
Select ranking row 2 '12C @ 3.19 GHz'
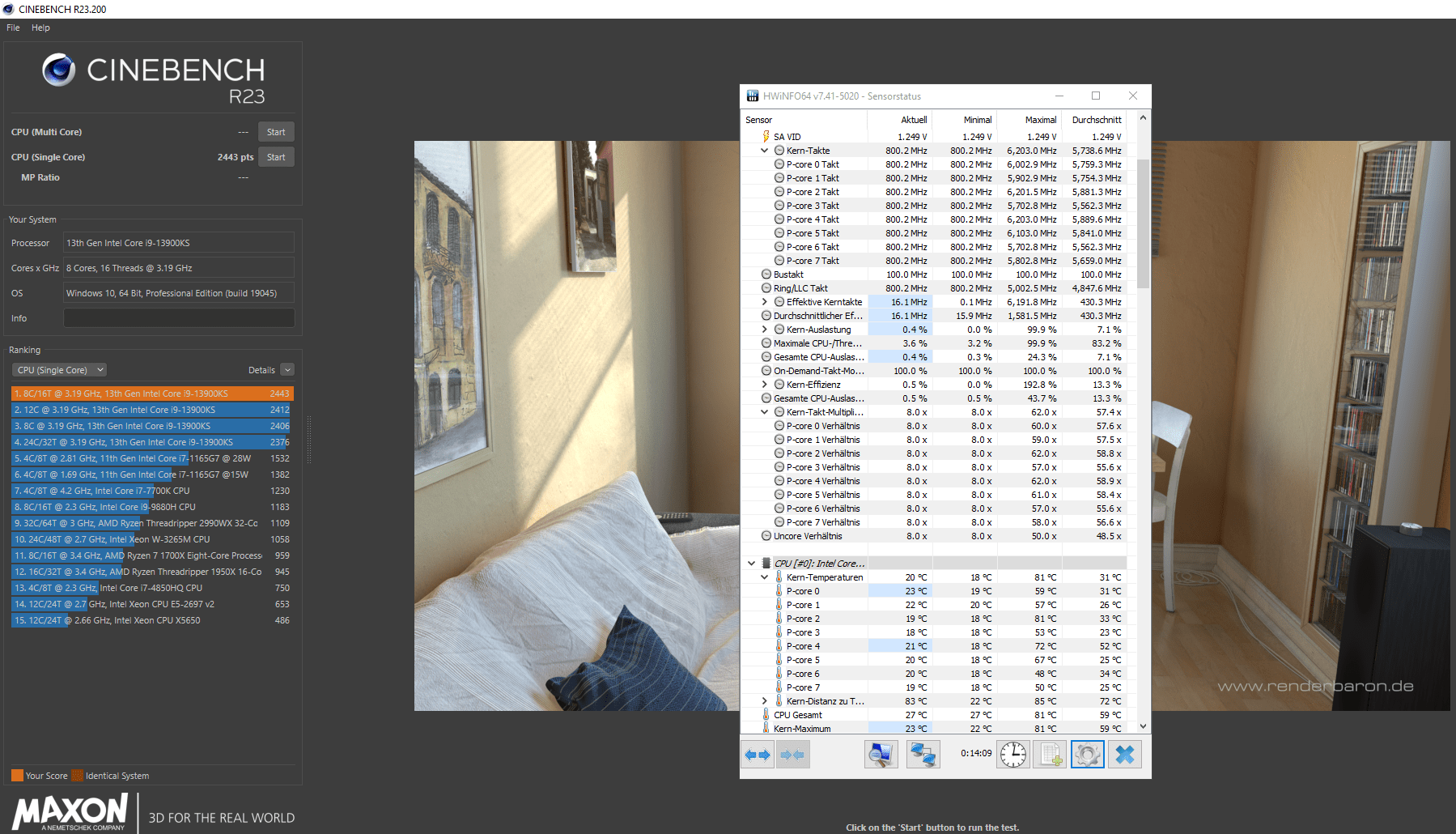pyautogui.click(x=152, y=410)
